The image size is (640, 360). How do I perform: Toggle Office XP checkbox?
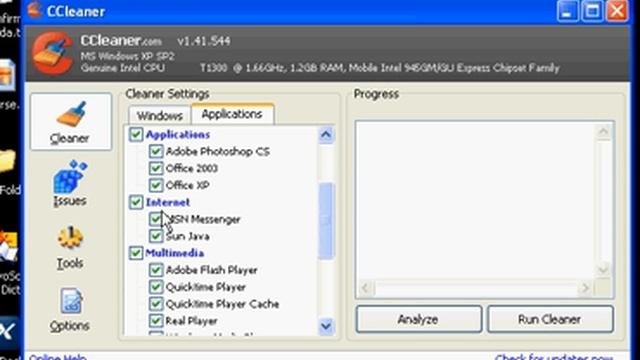(x=156, y=185)
